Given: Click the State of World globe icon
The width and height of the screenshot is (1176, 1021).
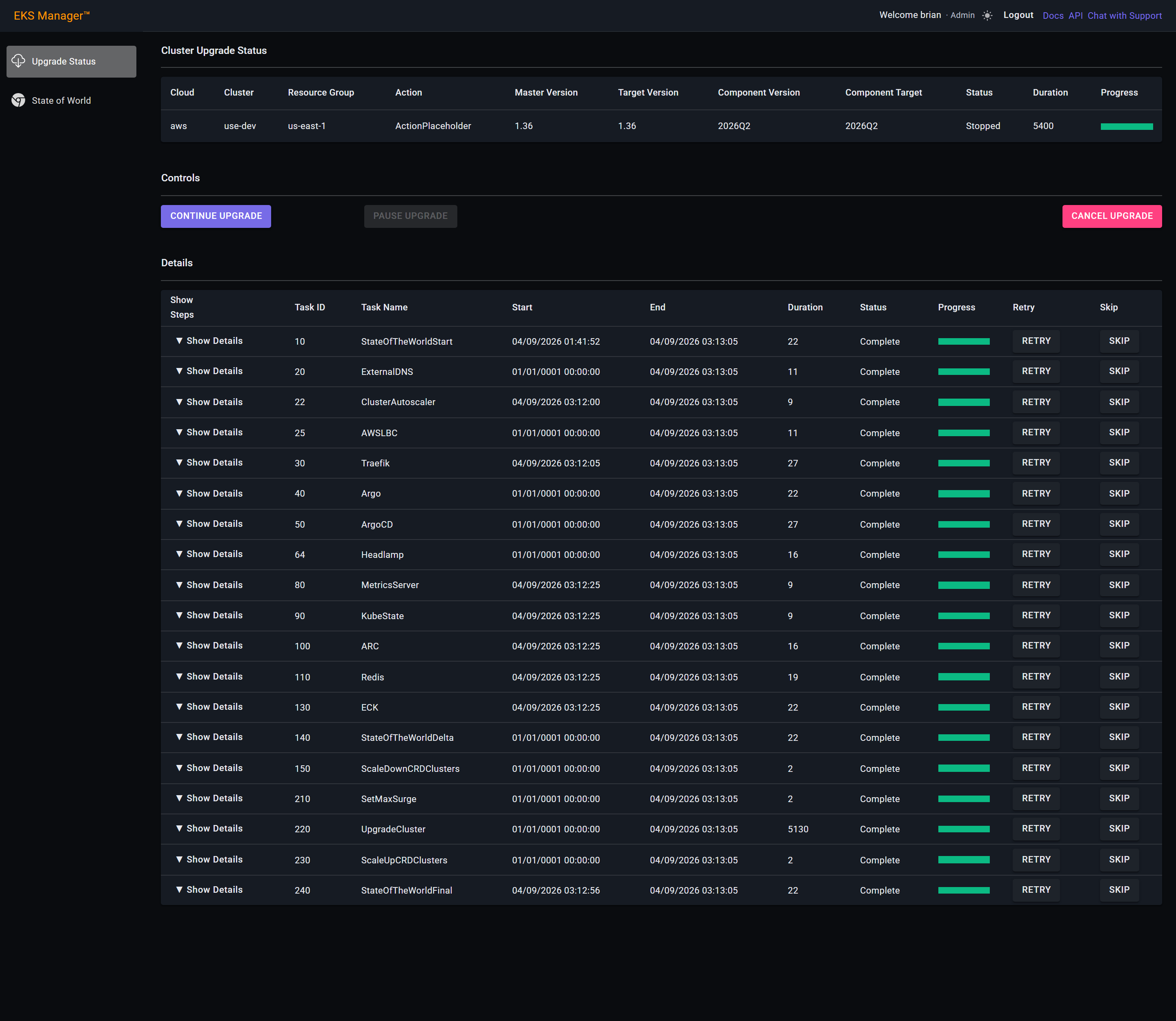Looking at the screenshot, I should 18,100.
